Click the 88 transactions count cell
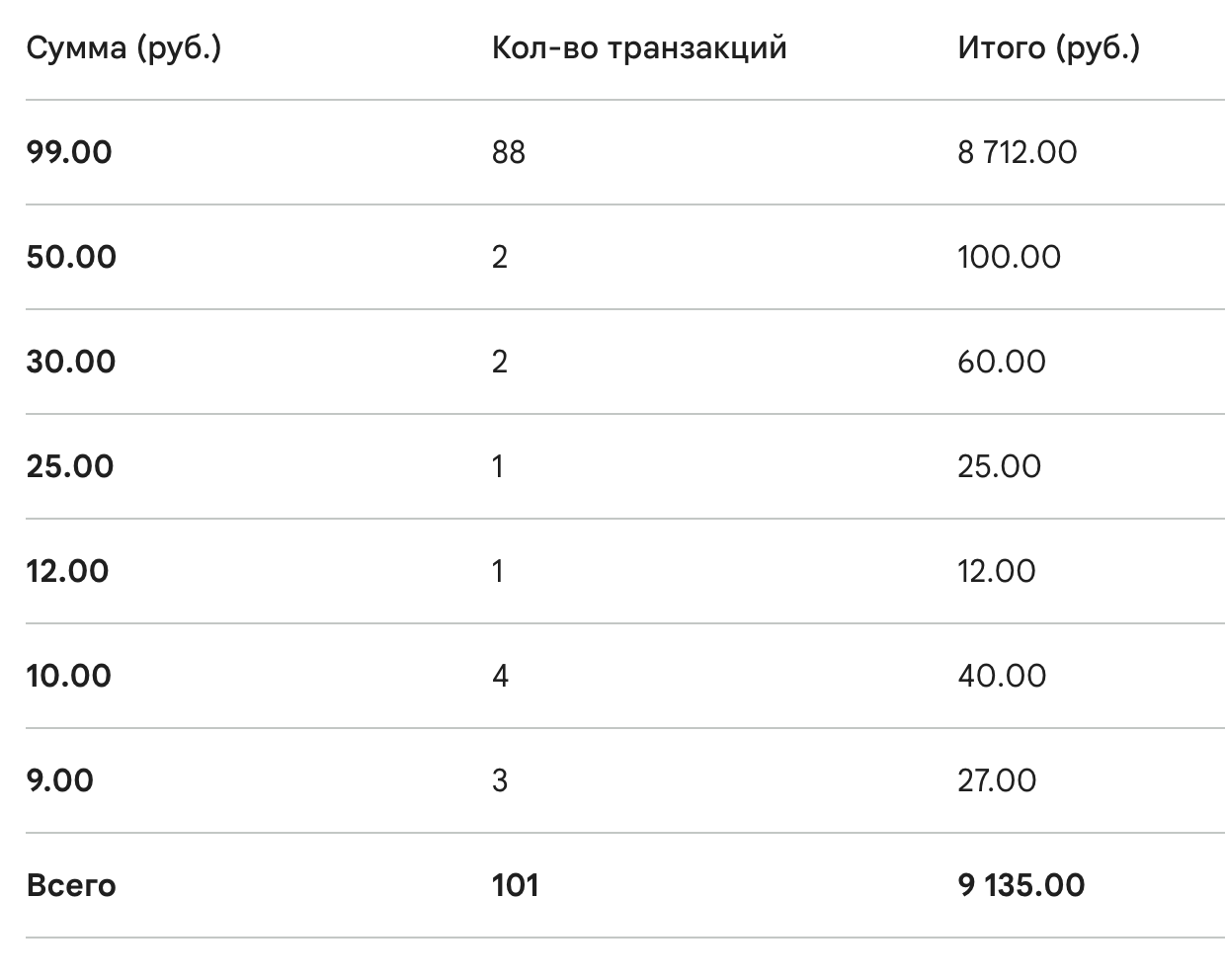This screenshot has width=1225, height=980. point(509,153)
